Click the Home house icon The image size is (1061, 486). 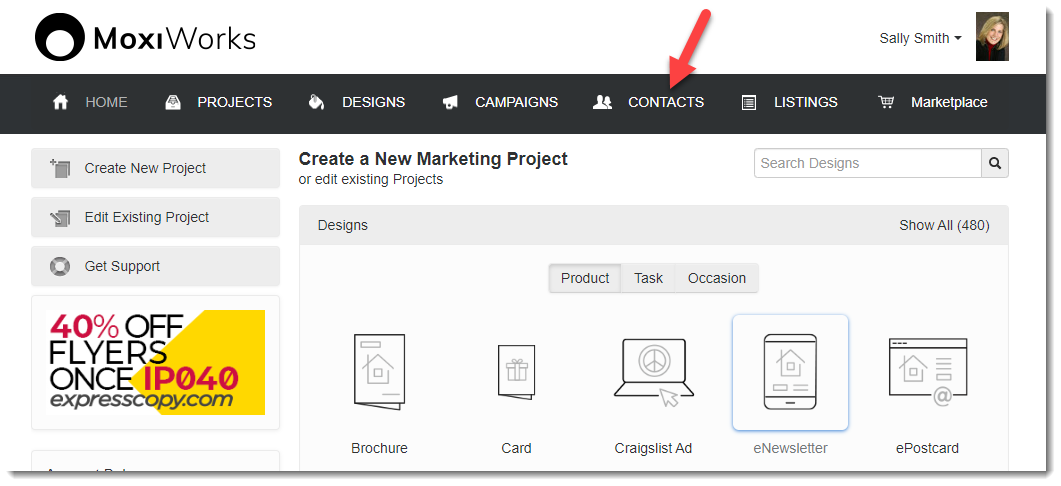click(x=61, y=103)
